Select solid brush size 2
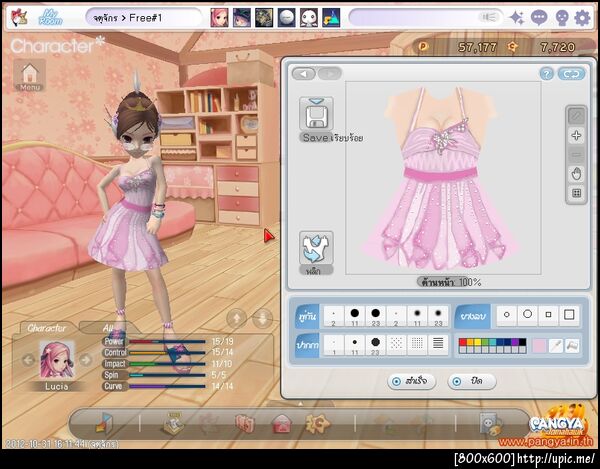Viewport: 600px width, 469px height. pyautogui.click(x=334, y=316)
